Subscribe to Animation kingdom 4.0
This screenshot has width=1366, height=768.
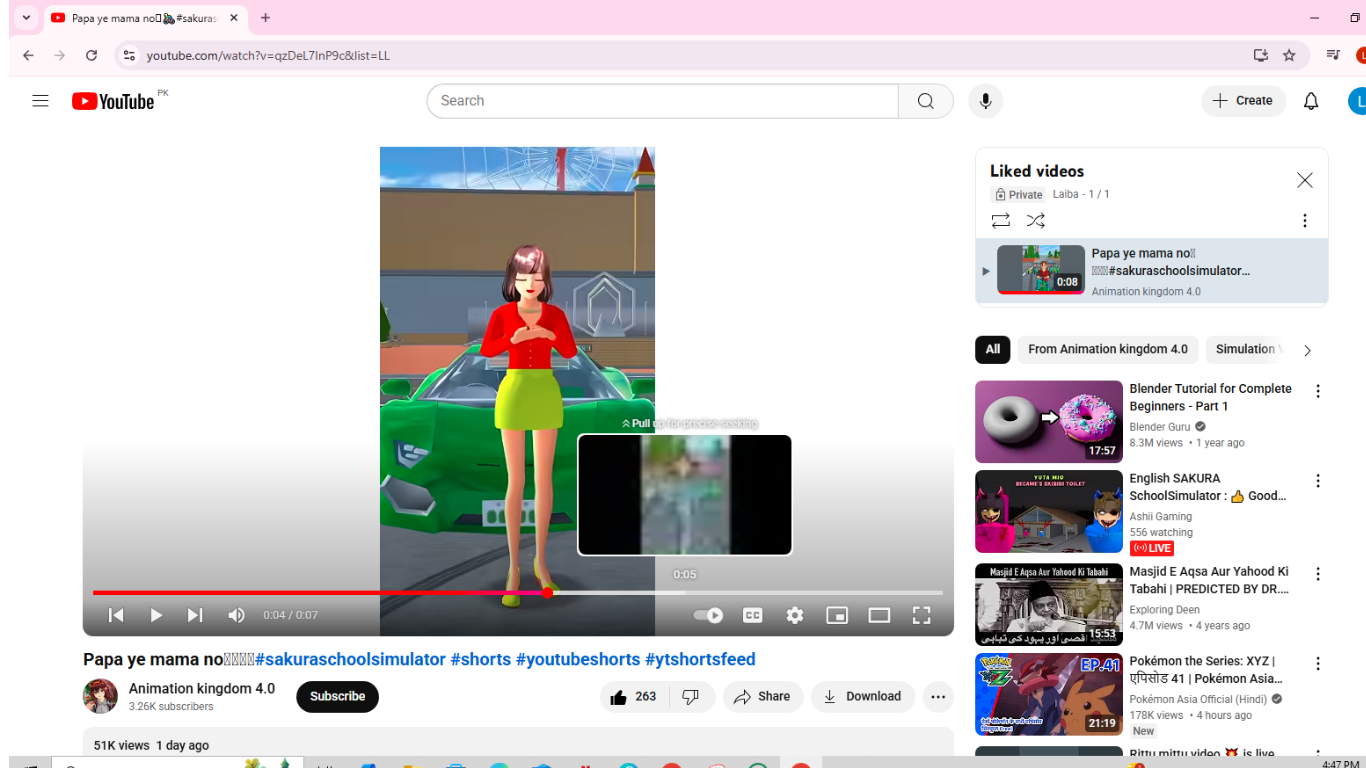(337, 697)
